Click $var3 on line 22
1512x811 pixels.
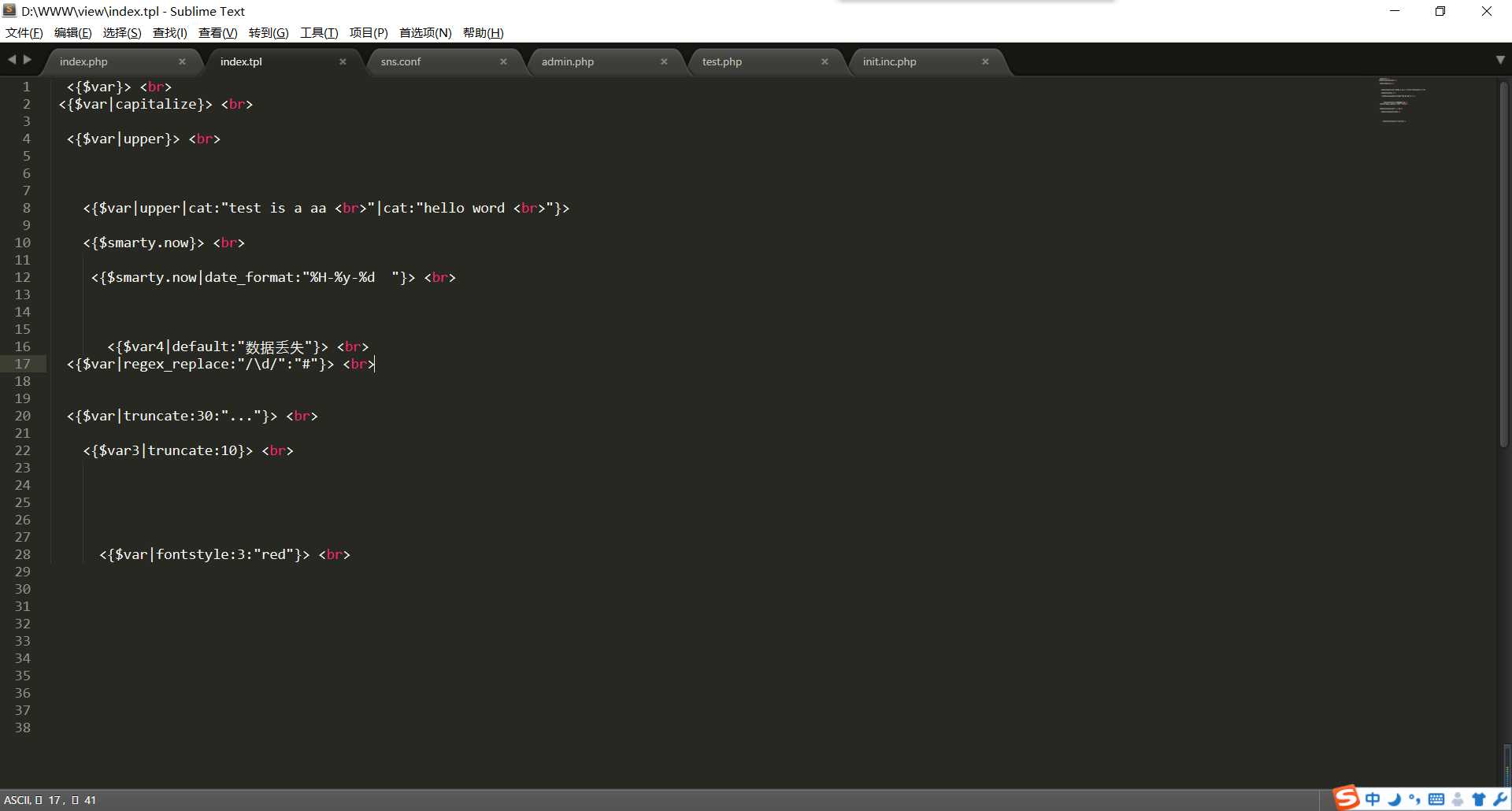click(x=120, y=450)
